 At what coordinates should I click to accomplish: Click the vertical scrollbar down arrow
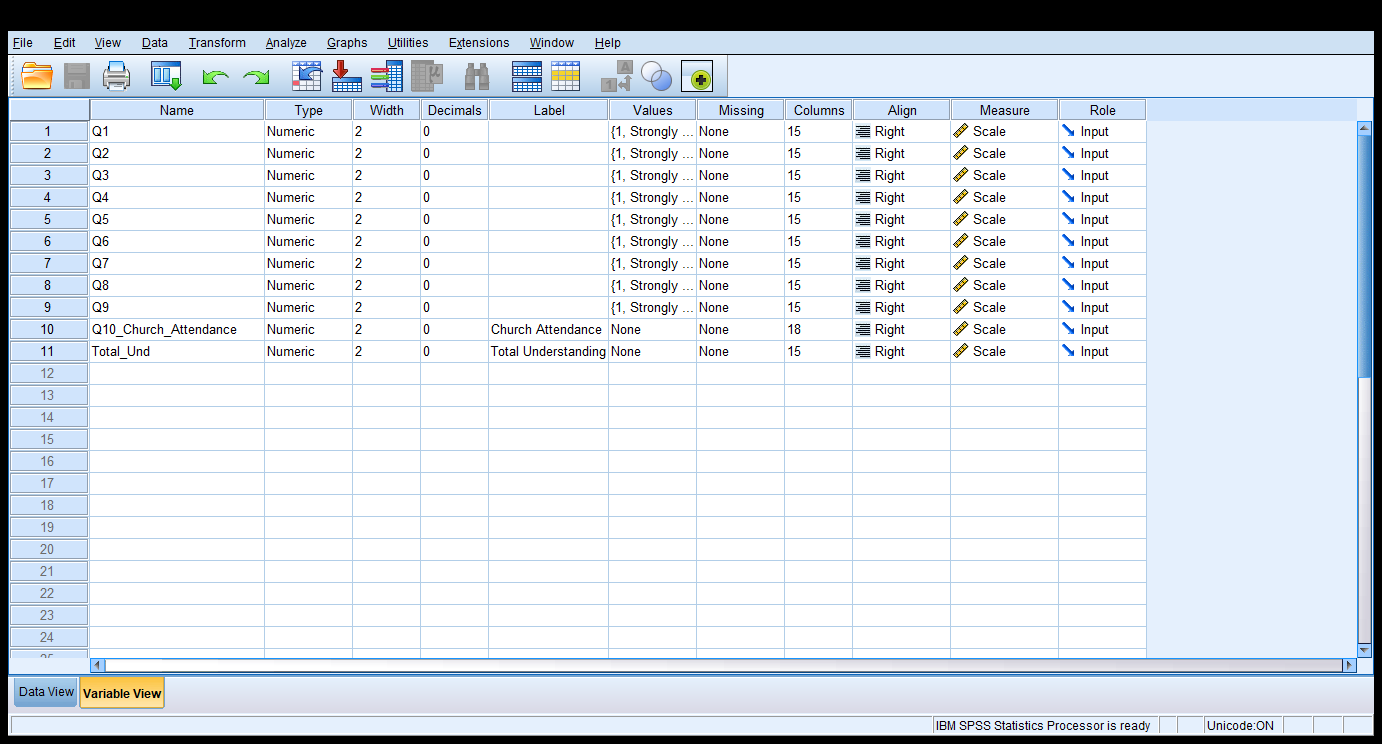click(1364, 651)
